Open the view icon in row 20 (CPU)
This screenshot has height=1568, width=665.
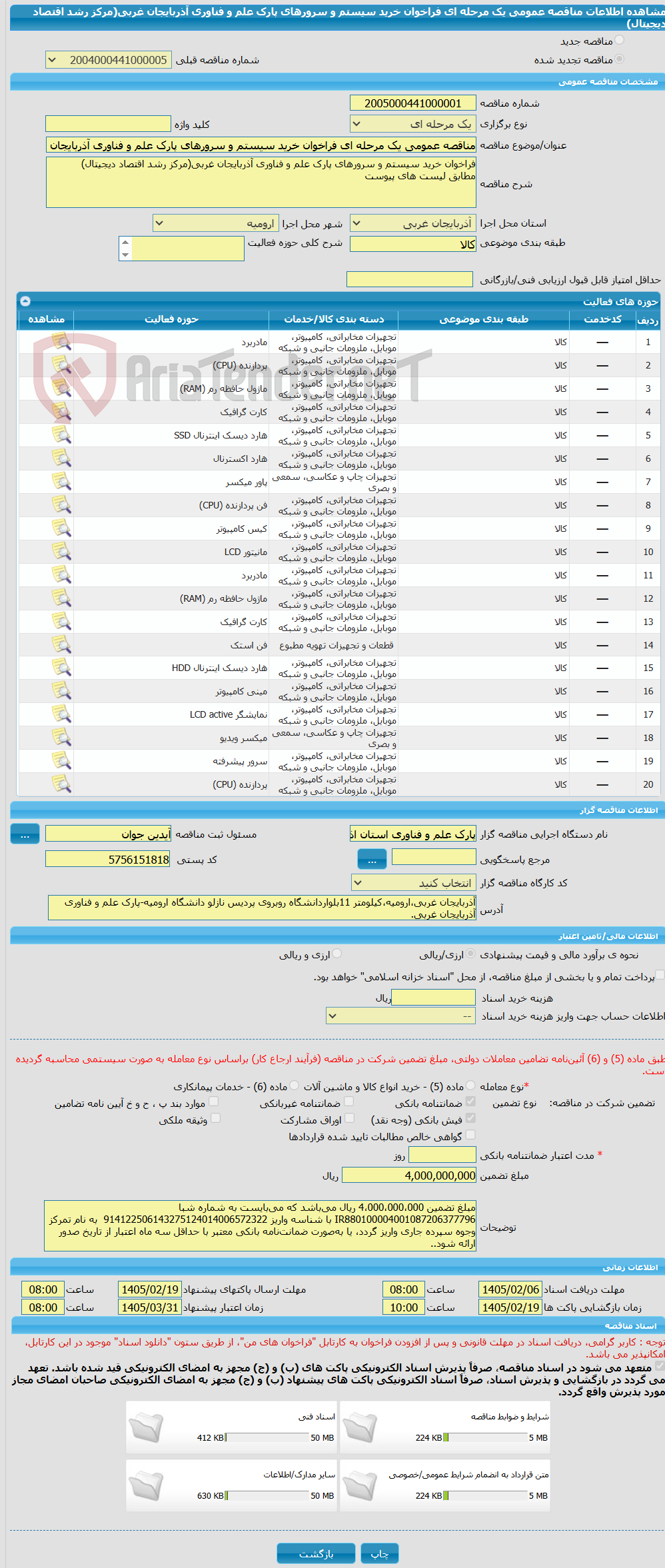[61, 784]
